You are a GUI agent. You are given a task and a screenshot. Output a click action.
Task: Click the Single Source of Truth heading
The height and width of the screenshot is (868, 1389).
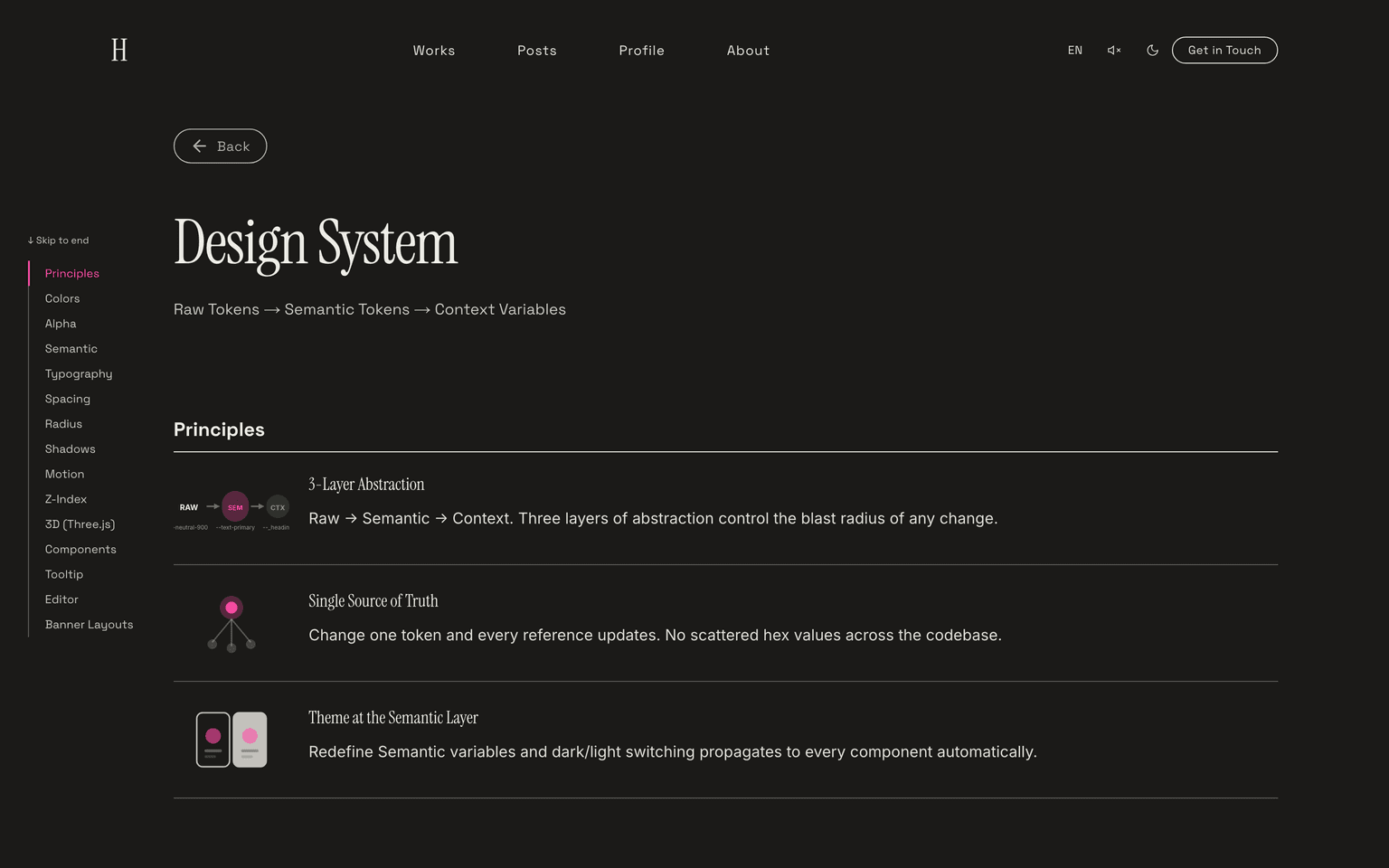(x=373, y=601)
